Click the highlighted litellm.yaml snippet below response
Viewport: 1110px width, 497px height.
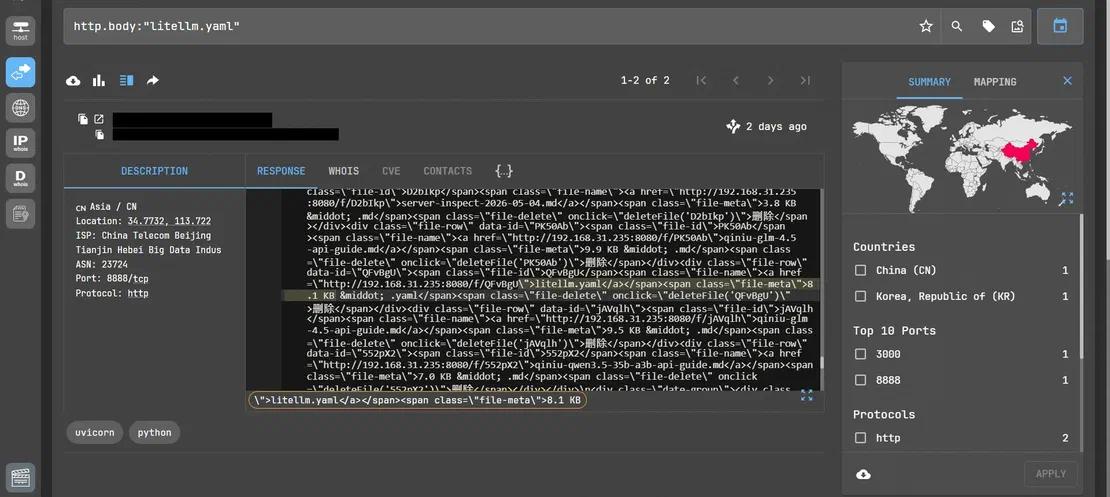coord(417,401)
